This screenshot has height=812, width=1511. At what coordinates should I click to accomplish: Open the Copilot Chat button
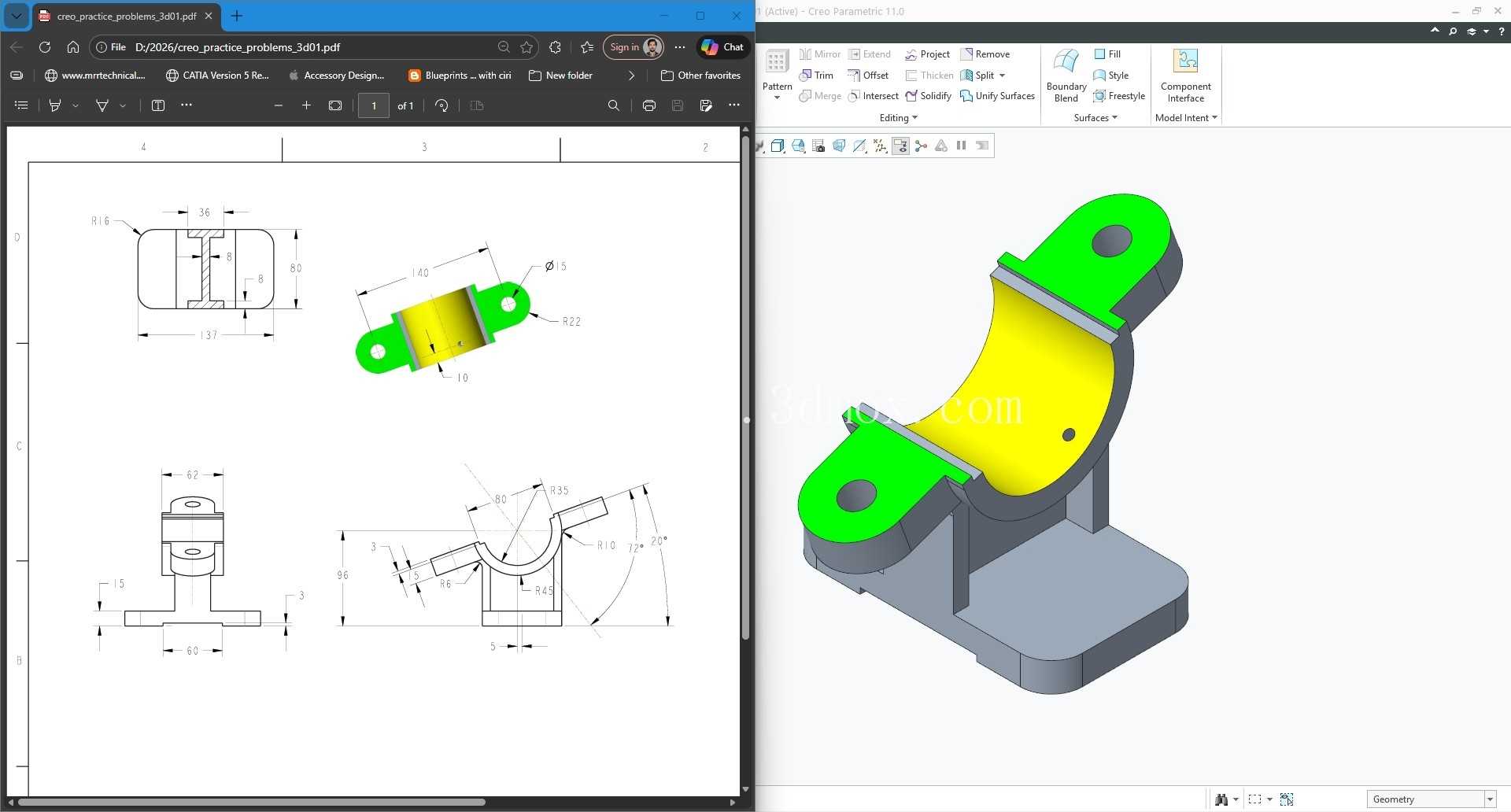(x=722, y=47)
